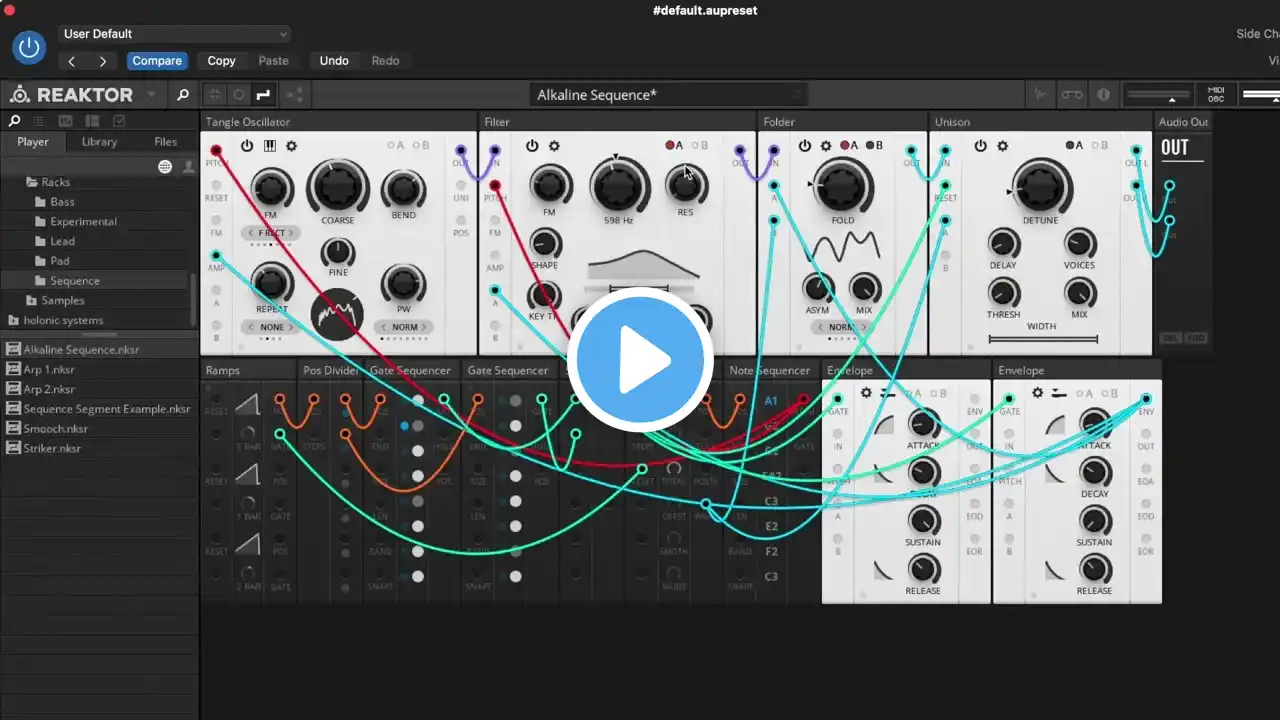The height and width of the screenshot is (720, 1280).
Task: Open Tangle Oscillator settings gear
Action: tap(292, 146)
